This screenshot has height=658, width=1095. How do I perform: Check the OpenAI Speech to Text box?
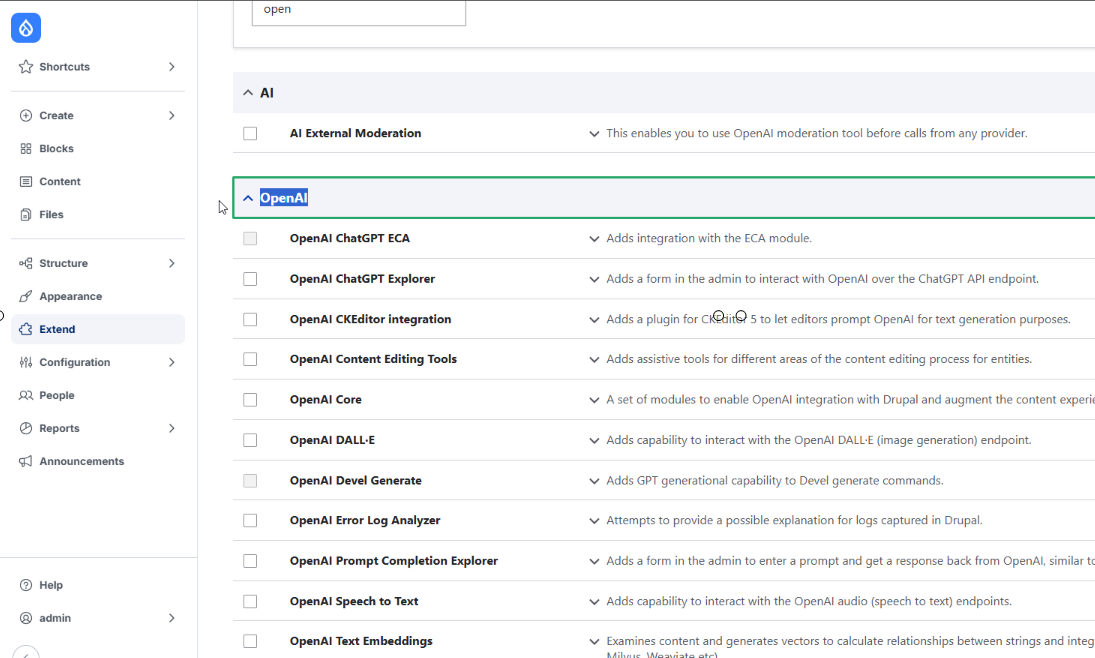[250, 601]
